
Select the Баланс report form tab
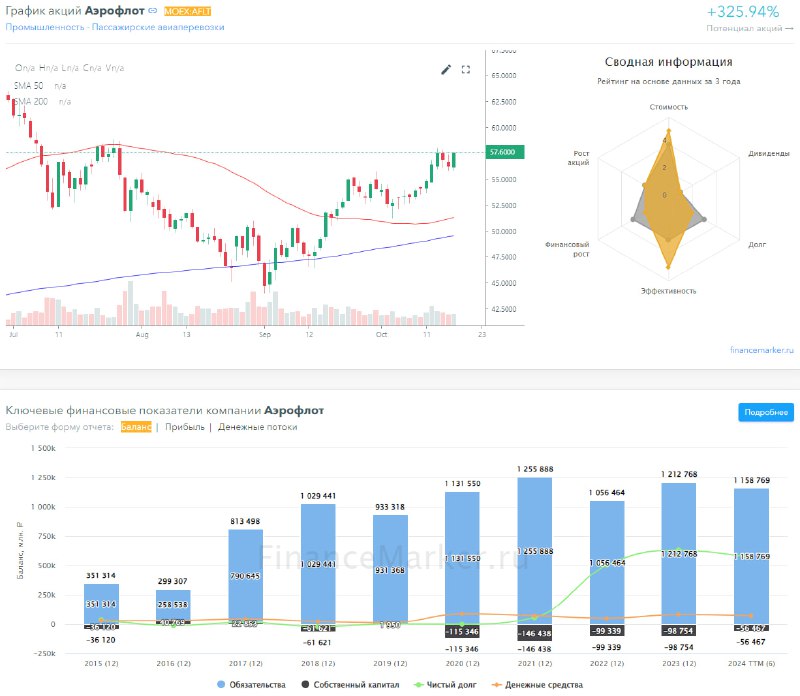(x=136, y=427)
